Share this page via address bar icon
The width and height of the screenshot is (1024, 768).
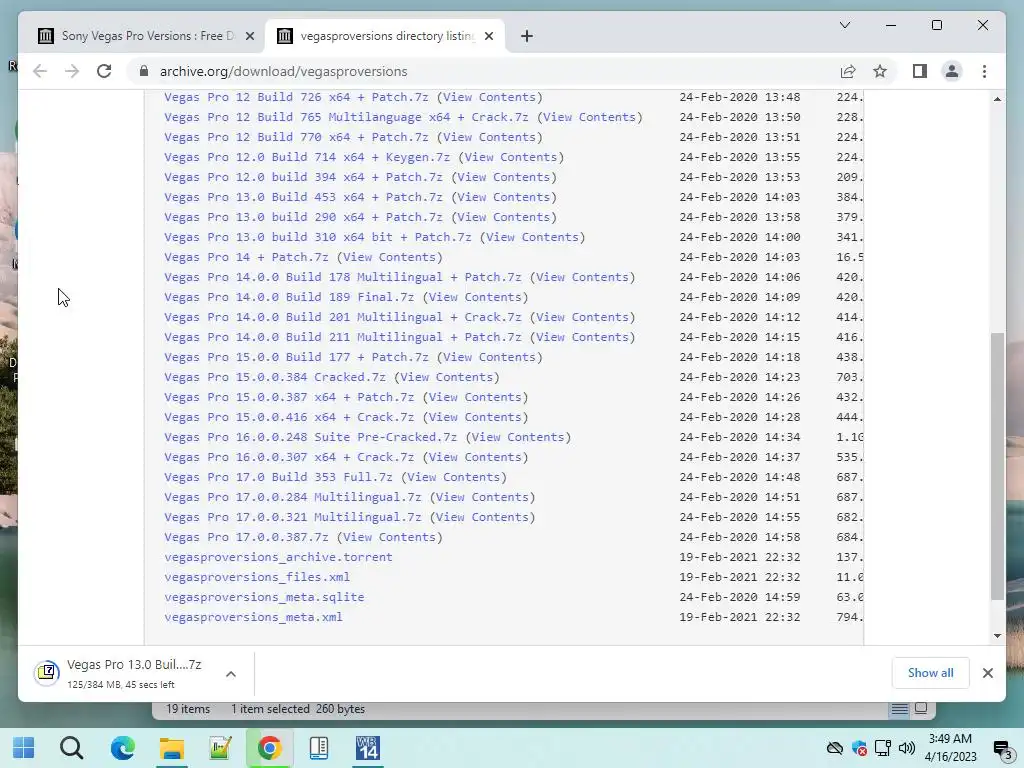tap(848, 71)
